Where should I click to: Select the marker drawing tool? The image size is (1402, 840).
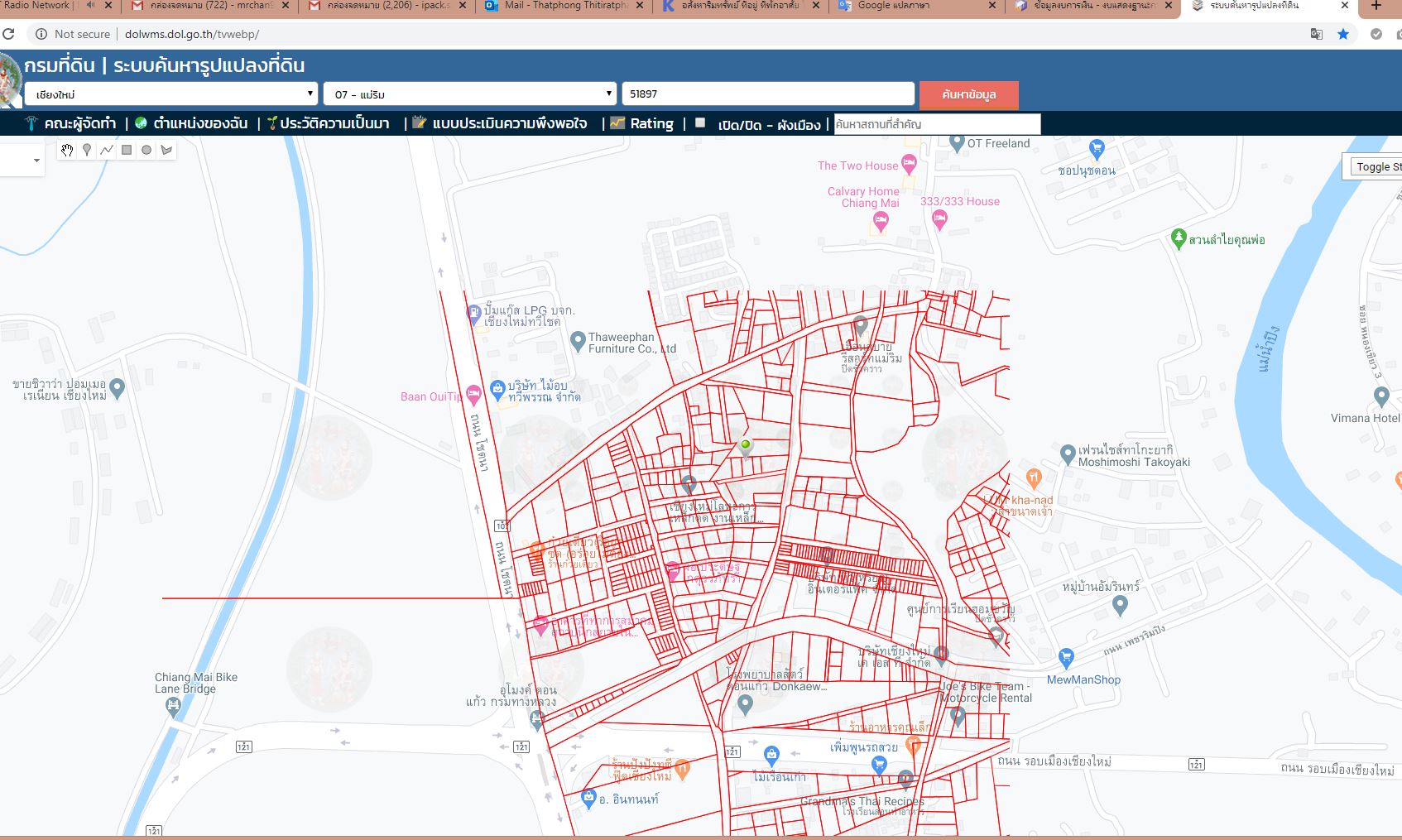tap(87, 150)
